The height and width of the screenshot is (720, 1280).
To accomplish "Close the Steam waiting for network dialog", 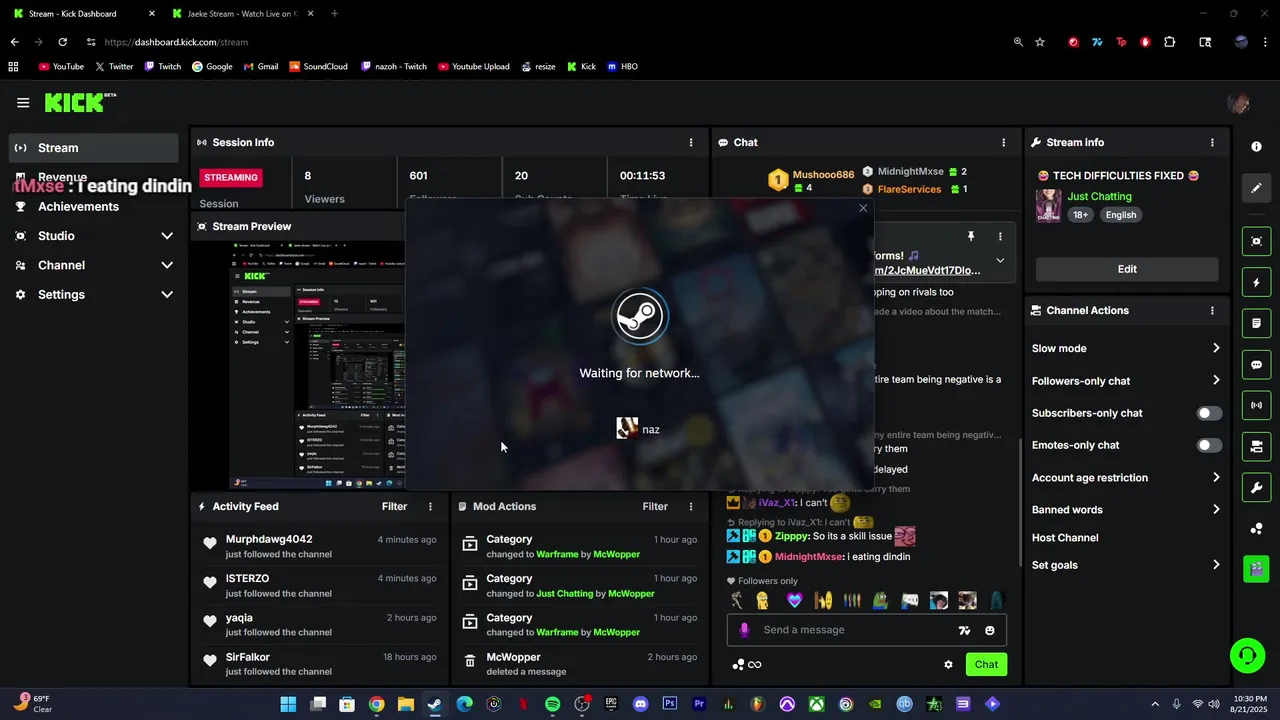I will [x=863, y=208].
